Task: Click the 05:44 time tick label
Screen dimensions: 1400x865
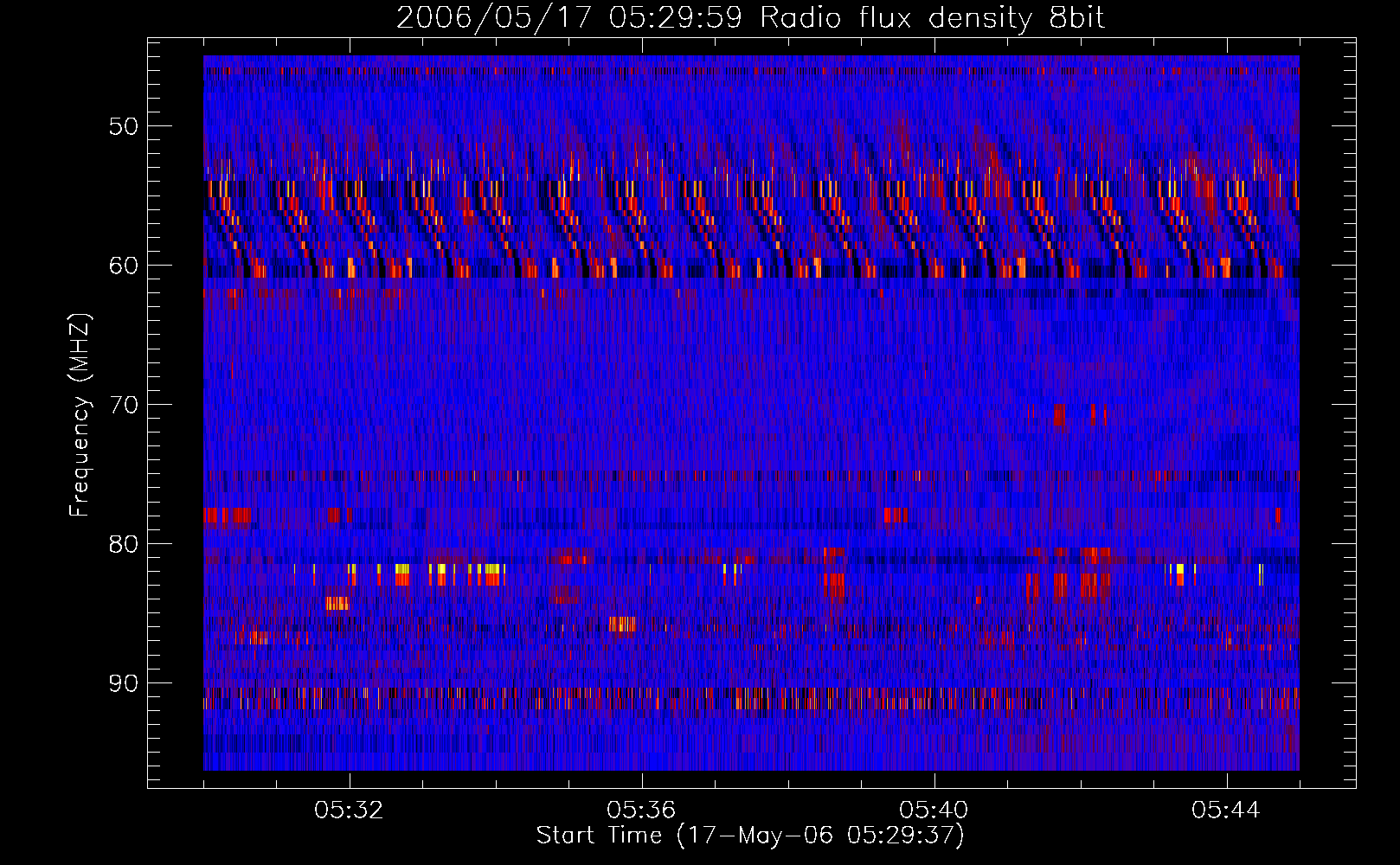Action: [x=1226, y=811]
